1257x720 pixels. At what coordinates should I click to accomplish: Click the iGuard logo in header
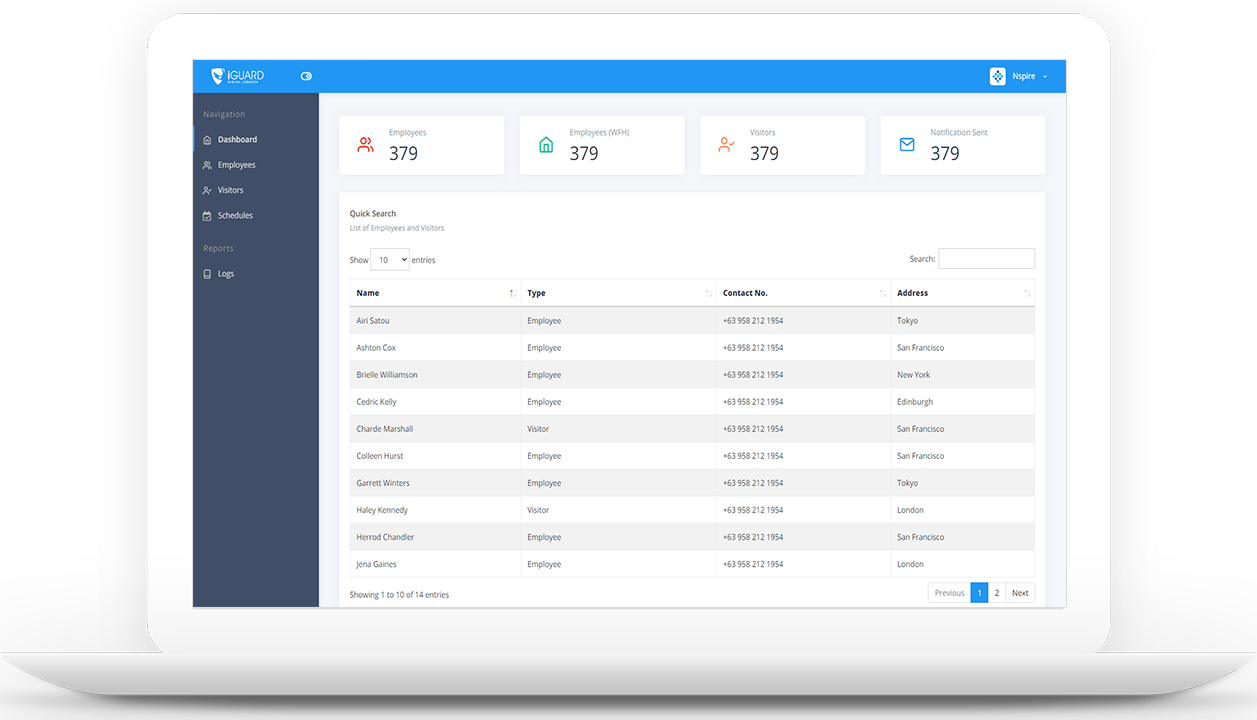[x=237, y=76]
